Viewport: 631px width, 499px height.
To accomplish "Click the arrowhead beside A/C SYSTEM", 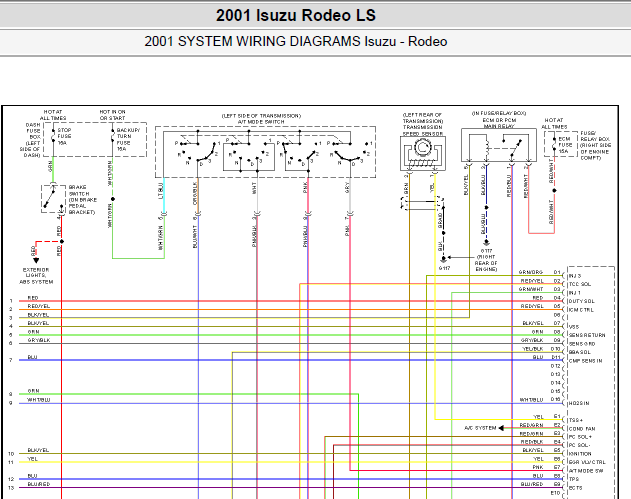I will click(501, 428).
